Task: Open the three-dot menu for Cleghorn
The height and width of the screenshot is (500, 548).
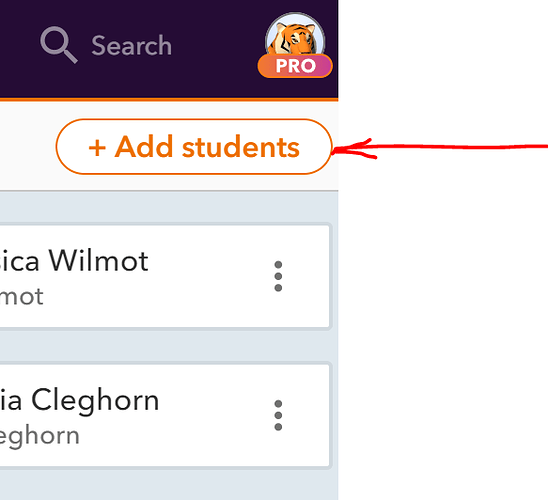Action: pyautogui.click(x=278, y=415)
